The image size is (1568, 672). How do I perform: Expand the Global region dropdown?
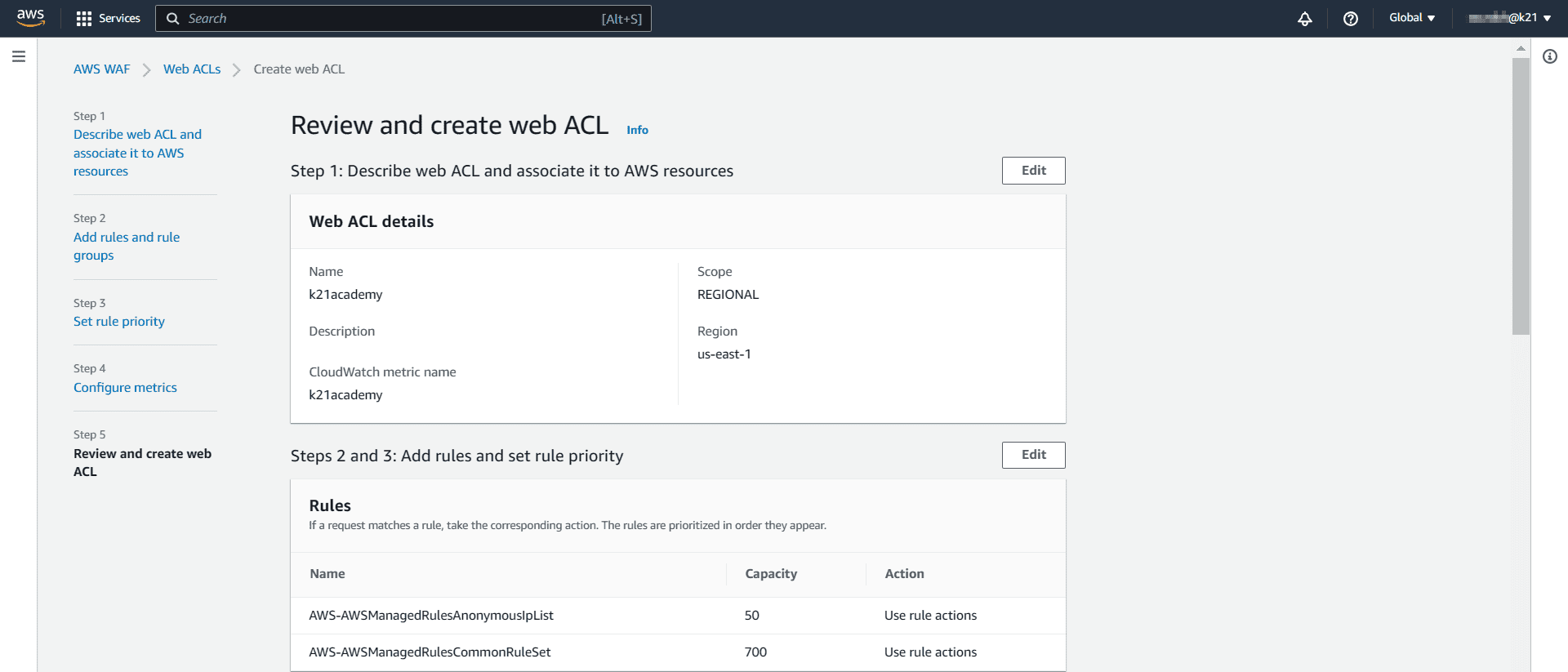[1411, 18]
